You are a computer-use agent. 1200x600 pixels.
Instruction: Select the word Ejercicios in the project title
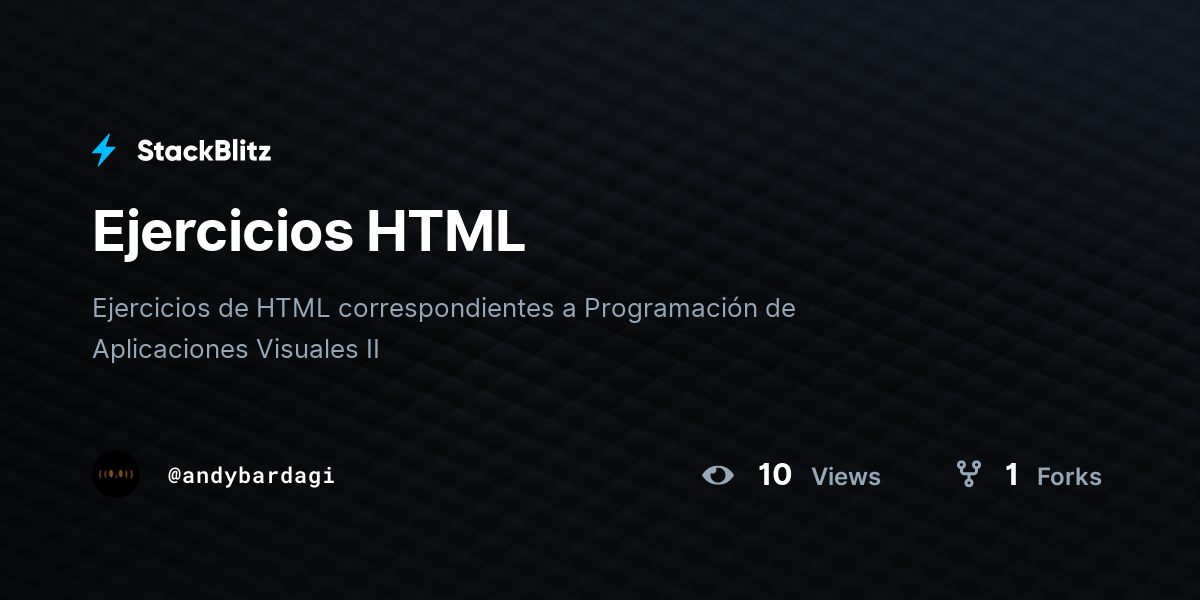tap(223, 232)
